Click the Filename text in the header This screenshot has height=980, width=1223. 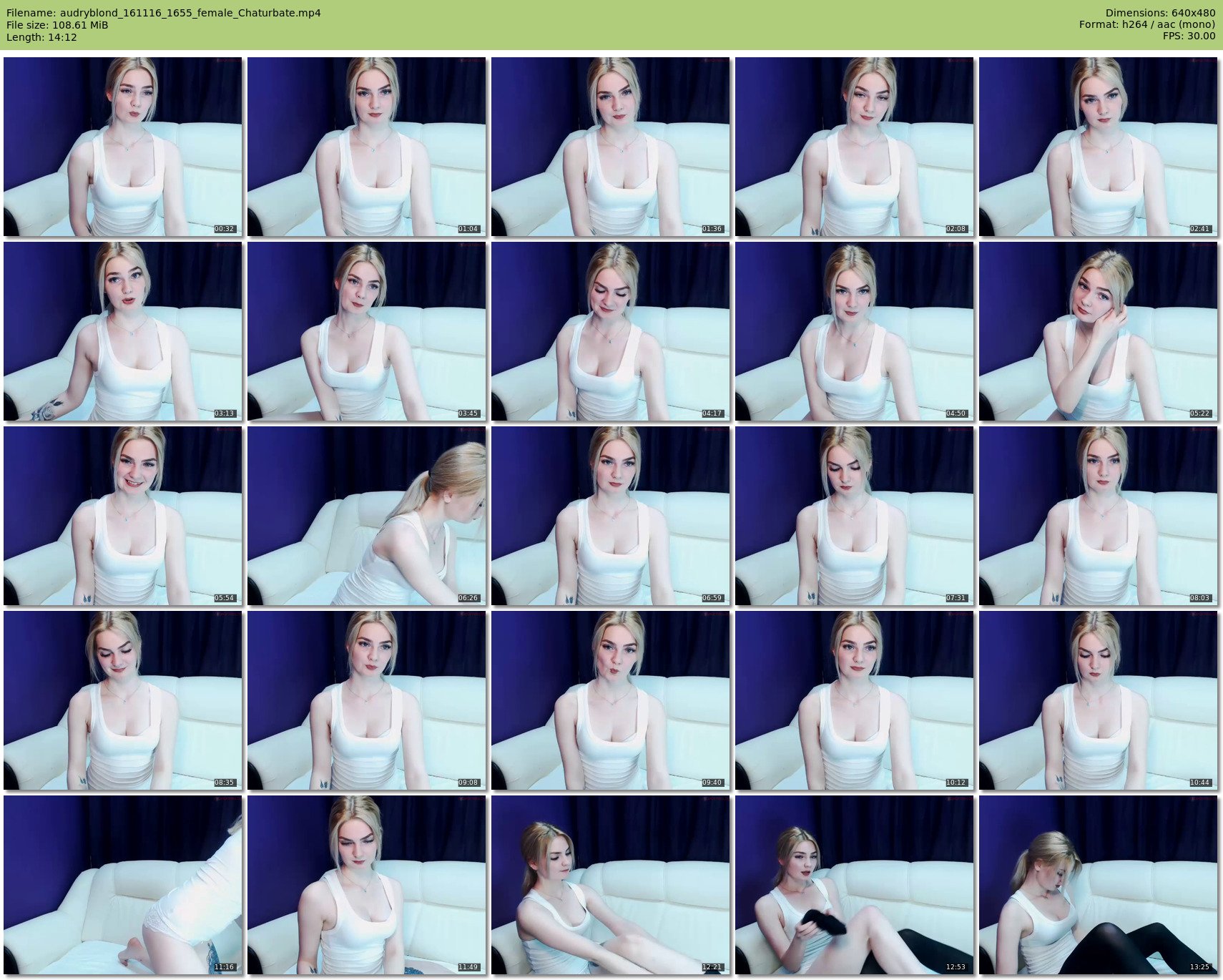coord(163,13)
